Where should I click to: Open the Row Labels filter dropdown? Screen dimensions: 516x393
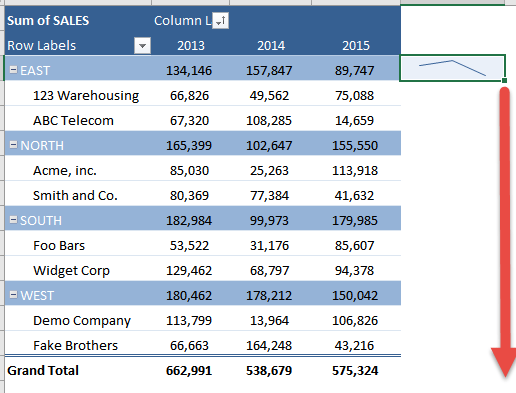(142, 46)
